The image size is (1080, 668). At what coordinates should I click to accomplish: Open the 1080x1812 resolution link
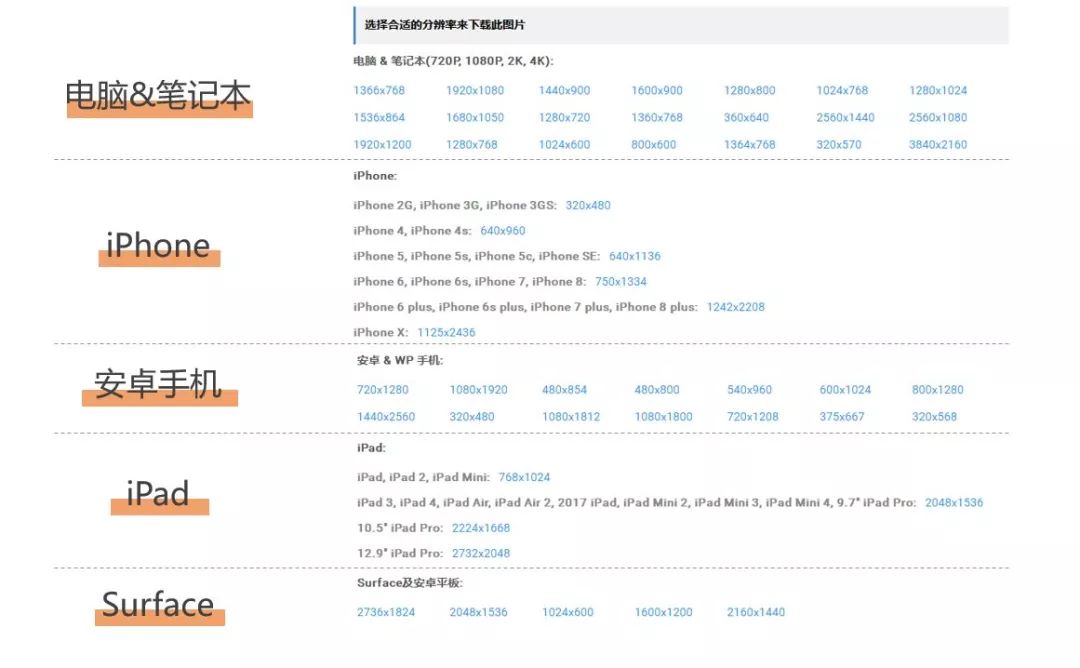click(570, 417)
